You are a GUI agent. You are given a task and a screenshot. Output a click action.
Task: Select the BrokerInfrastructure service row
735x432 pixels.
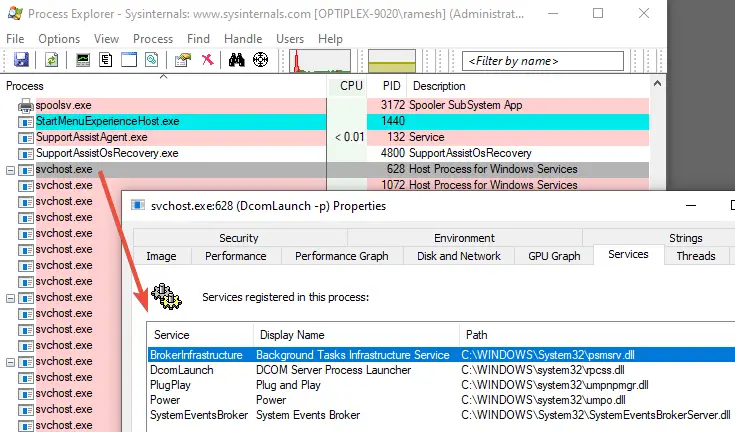(442, 355)
